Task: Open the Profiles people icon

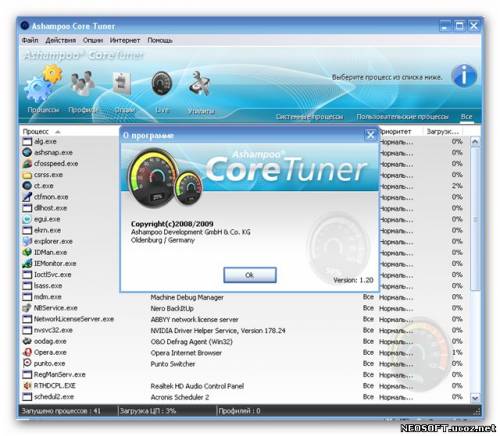Action: (x=83, y=83)
